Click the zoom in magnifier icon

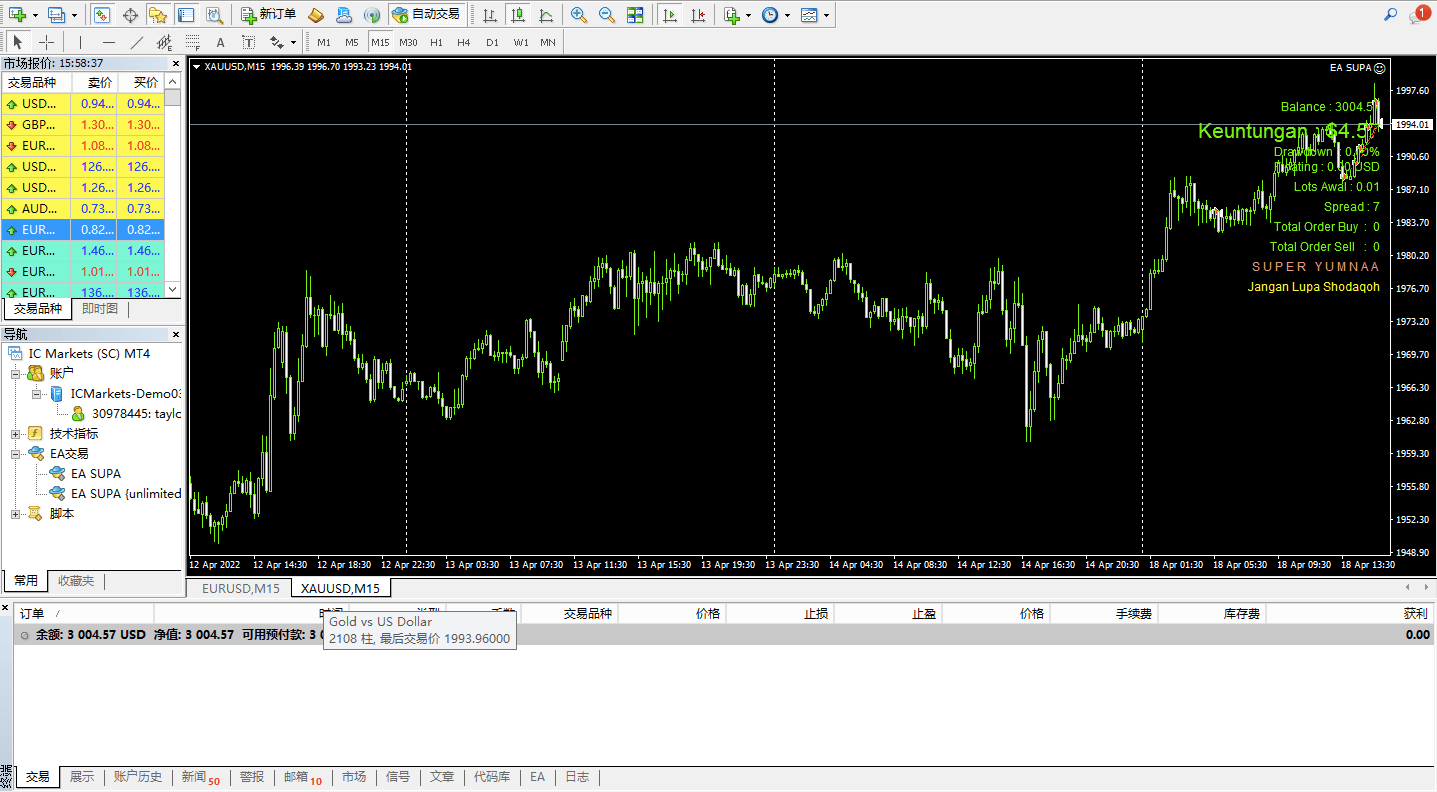click(578, 15)
